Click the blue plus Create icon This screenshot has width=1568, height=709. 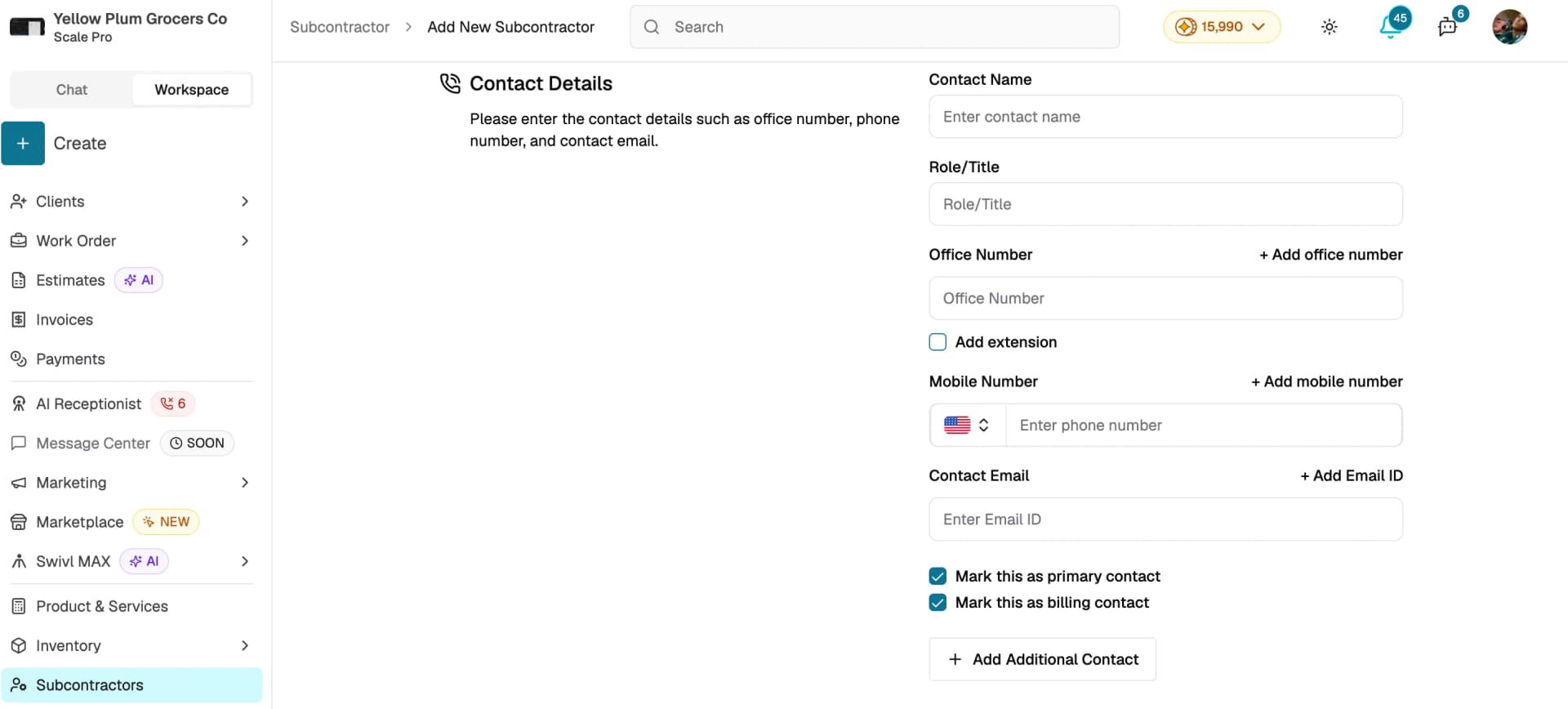[x=23, y=144]
